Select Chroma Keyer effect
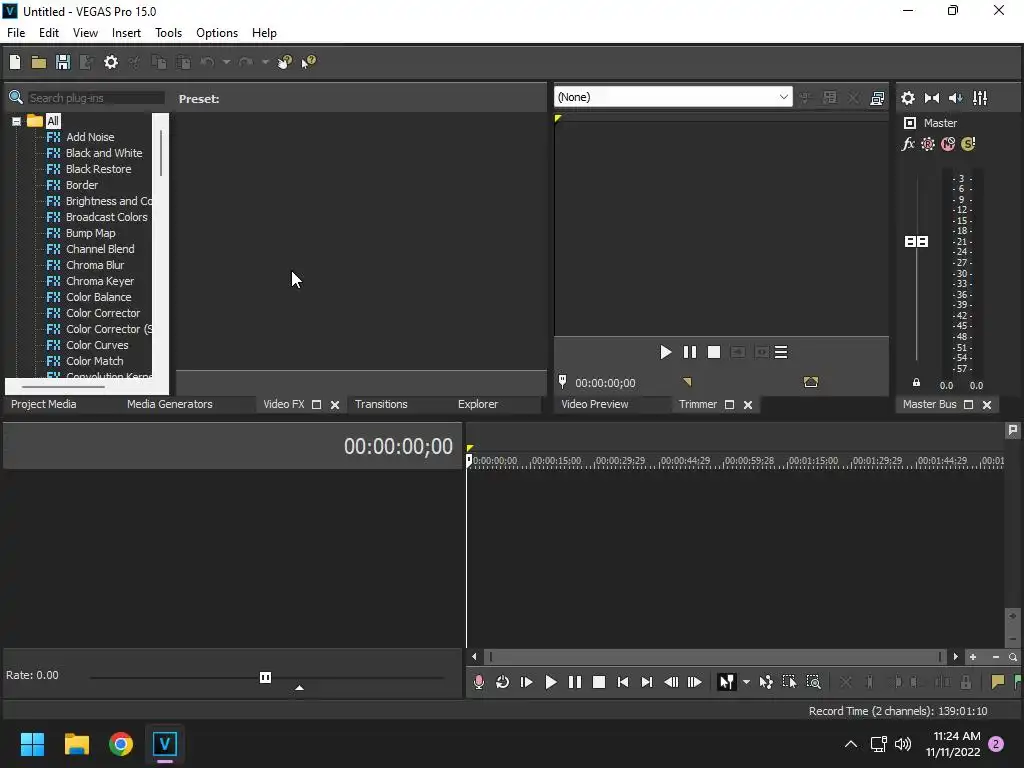Screen dimensions: 1024x768 pos(100,281)
